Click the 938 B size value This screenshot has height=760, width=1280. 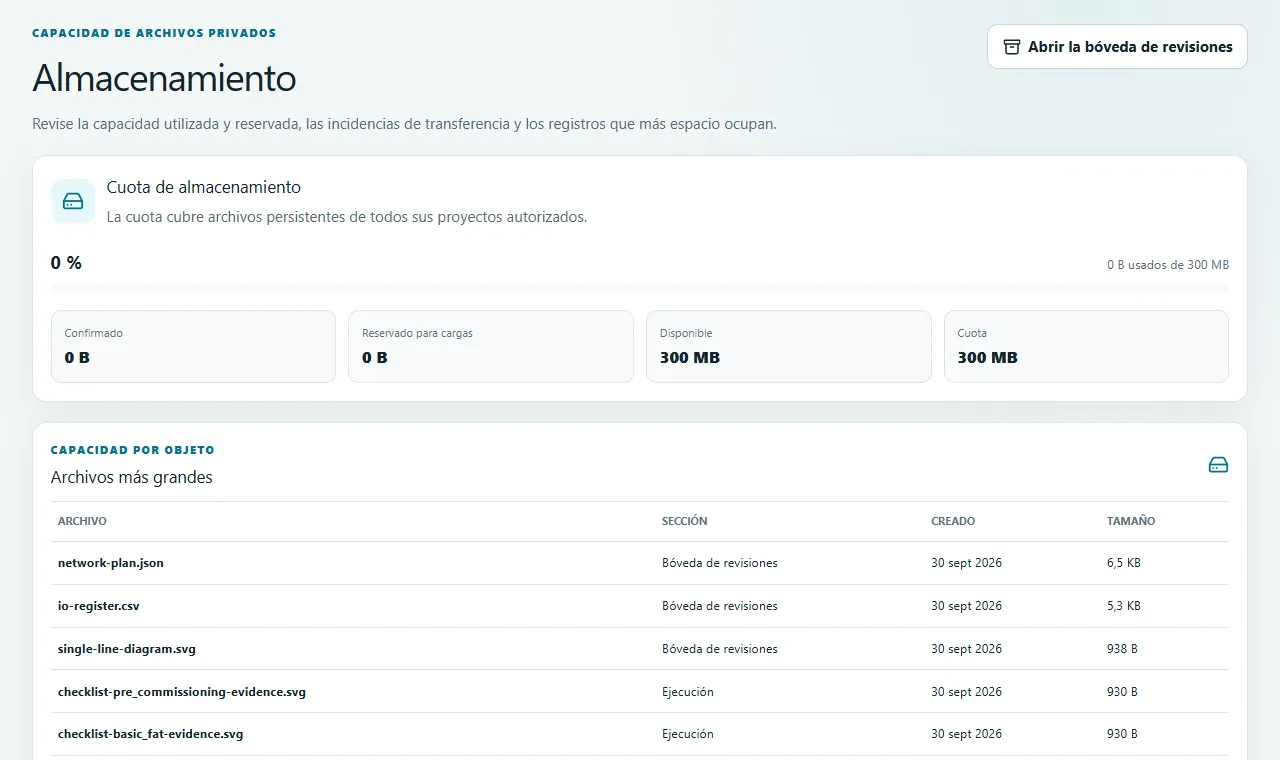coord(1122,649)
